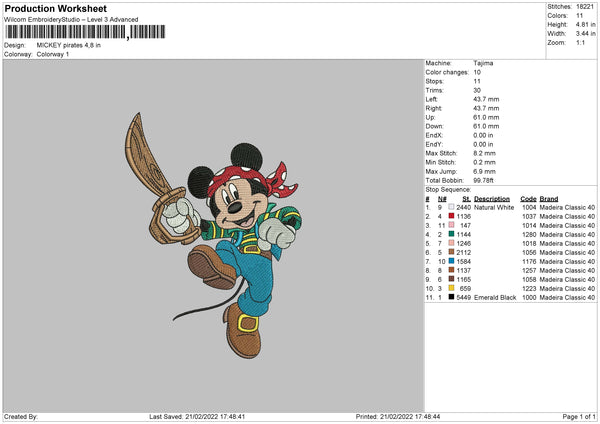Click the 'N#' column header

point(442,199)
